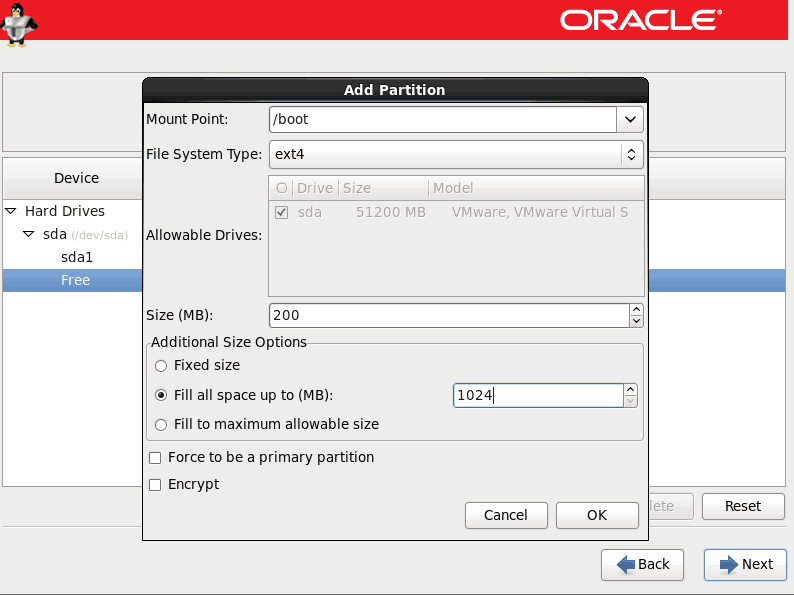This screenshot has height=595, width=794.
Task: Select the Fixed size radio button
Action: pos(161,366)
